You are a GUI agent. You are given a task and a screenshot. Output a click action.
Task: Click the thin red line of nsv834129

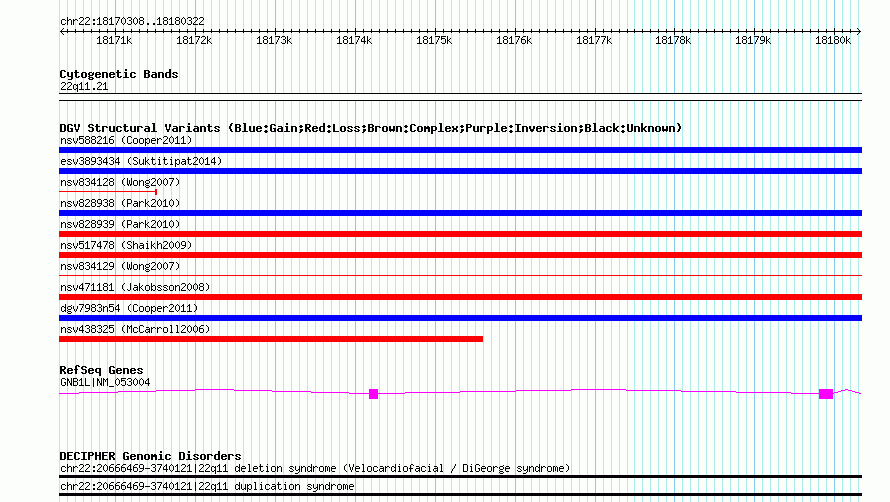click(460, 275)
